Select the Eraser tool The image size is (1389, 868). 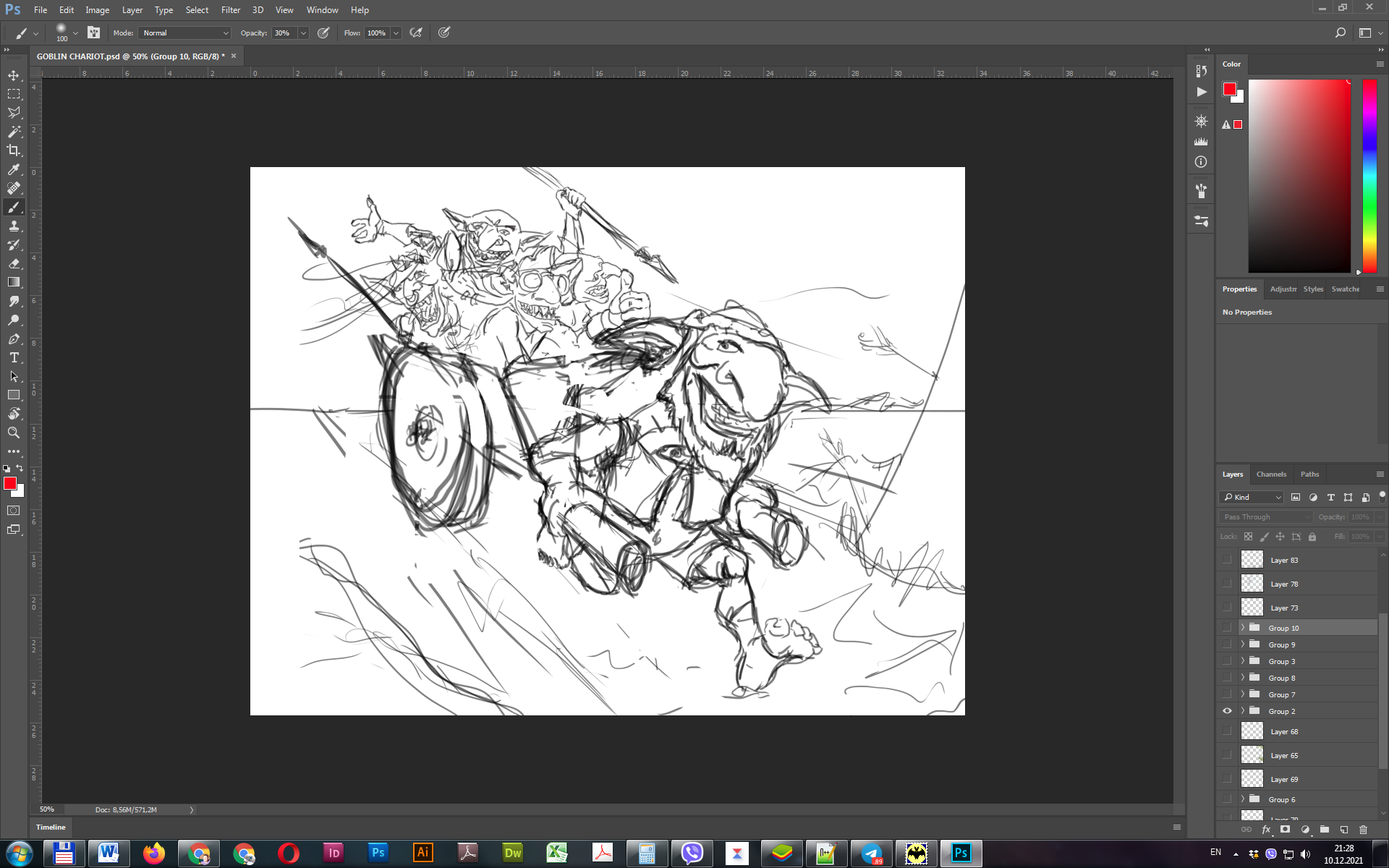point(14,263)
